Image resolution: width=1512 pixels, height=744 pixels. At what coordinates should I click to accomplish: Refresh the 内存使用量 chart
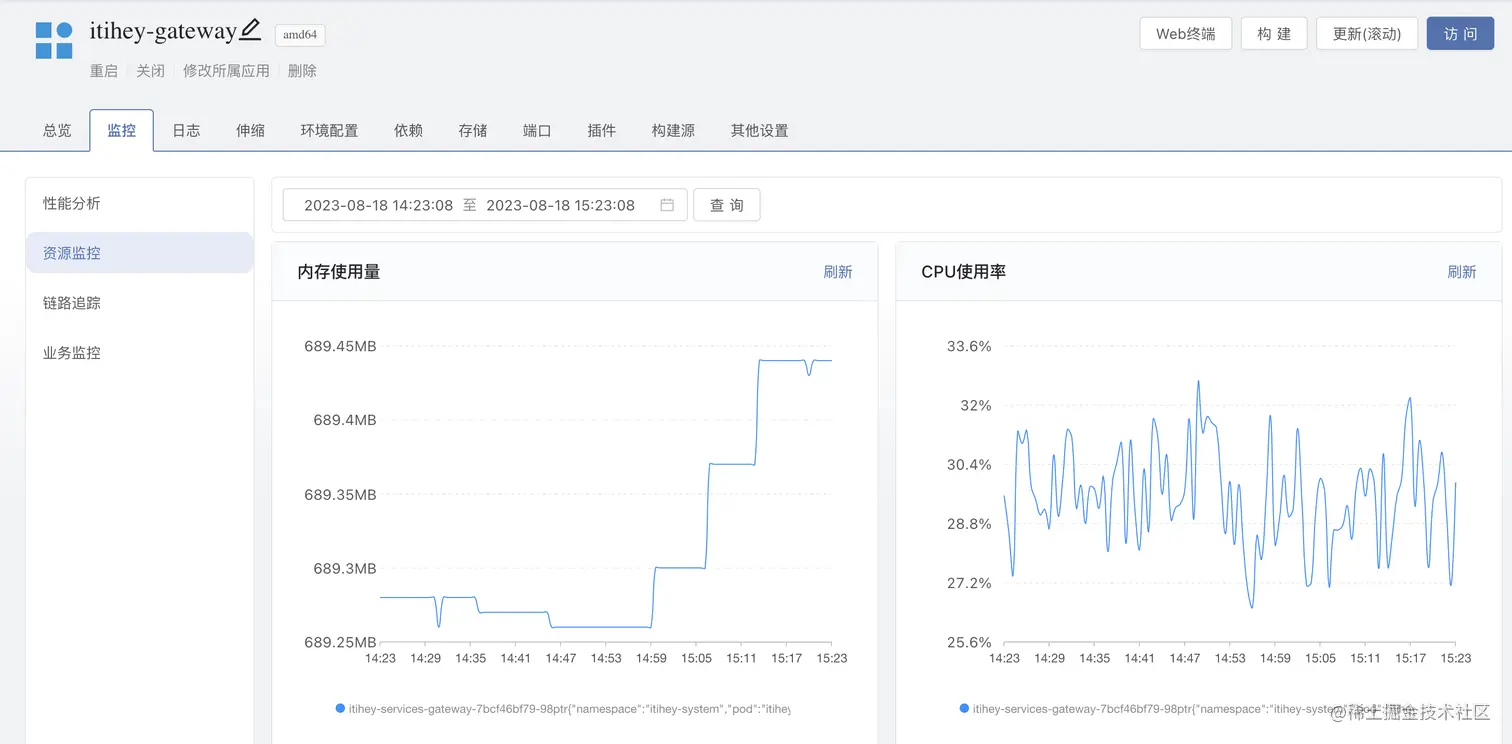(838, 272)
